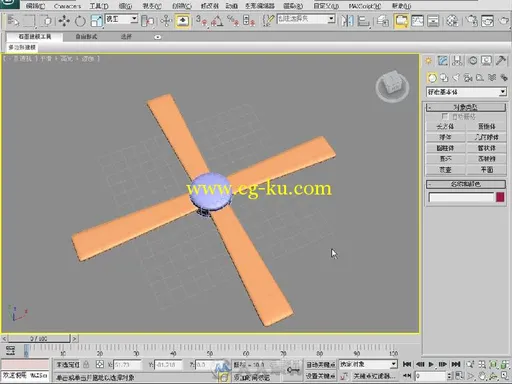Collapse the Object Type rollout
This screenshot has width=512, height=384.
466,107
